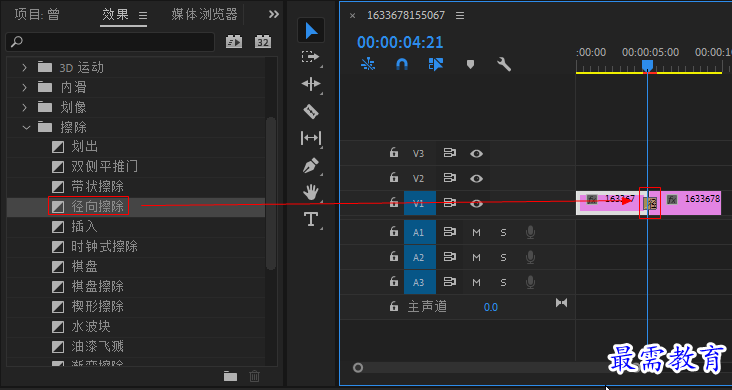Viewport: 732px width, 390px height.
Task: Open Timeline display settings wrench
Action: 504,64
